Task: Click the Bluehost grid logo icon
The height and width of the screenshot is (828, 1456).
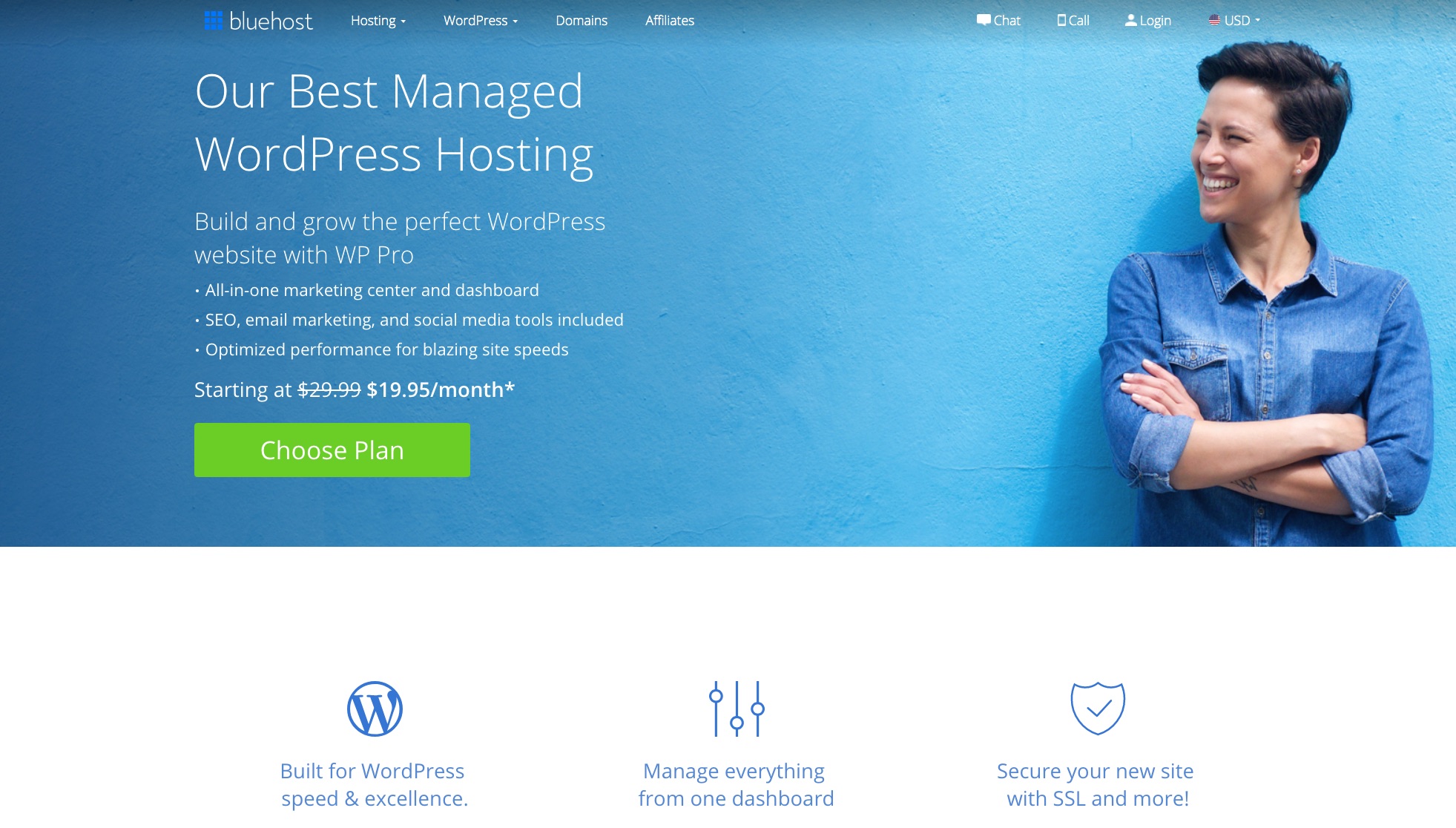Action: (x=214, y=21)
